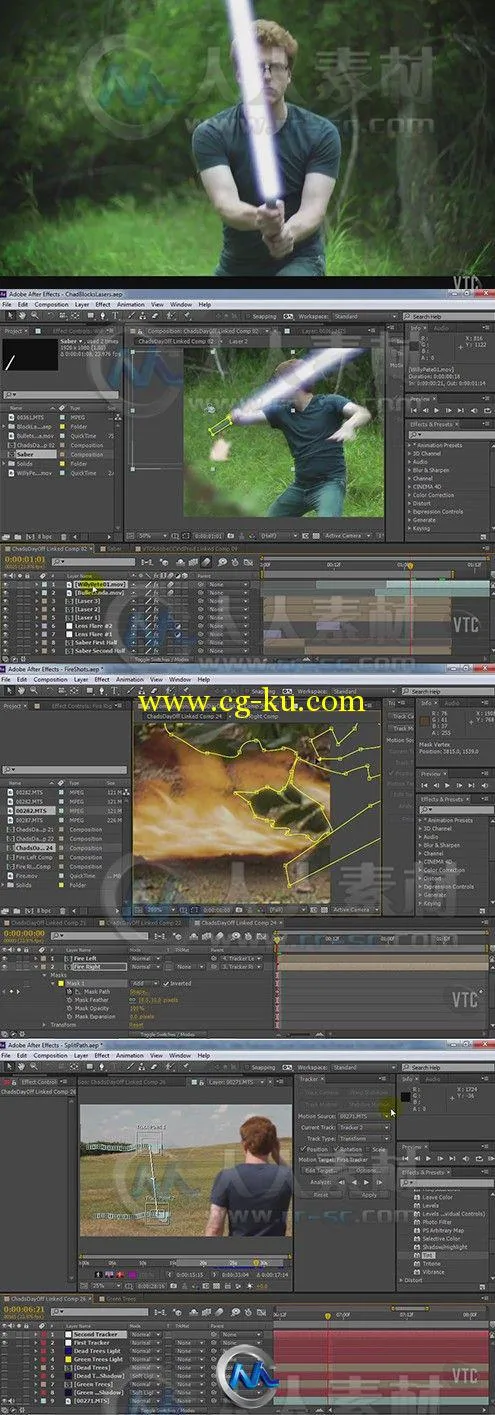The width and height of the screenshot is (495, 1415).
Task: Select the Selection tool in ChadBlocksLasers.aep toolbar
Action: (8, 314)
